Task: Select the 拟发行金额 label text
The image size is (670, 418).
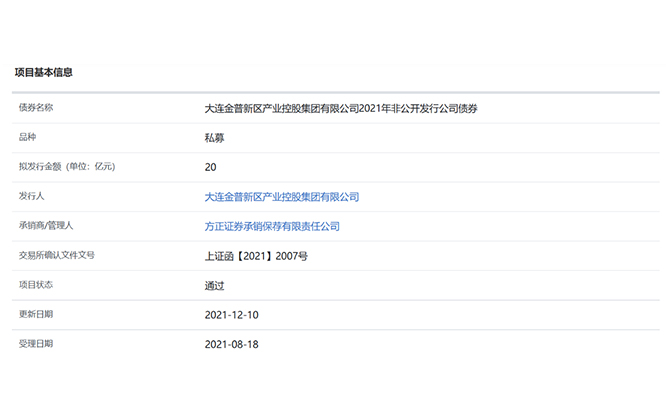Action: coord(40,166)
